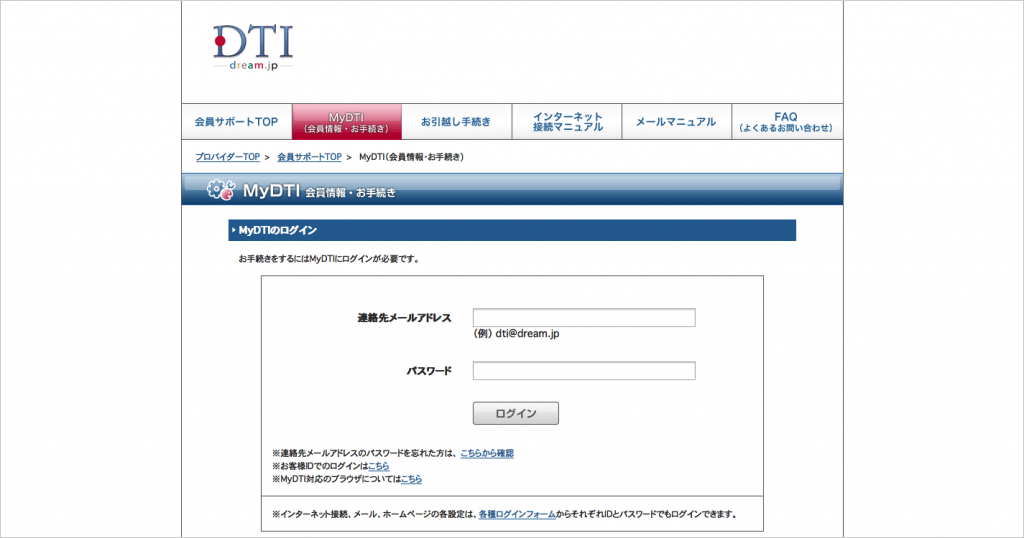The width and height of the screenshot is (1024, 538).
Task: Open the FAQ (よくあるお問い合わせ) tab
Action: [787, 121]
